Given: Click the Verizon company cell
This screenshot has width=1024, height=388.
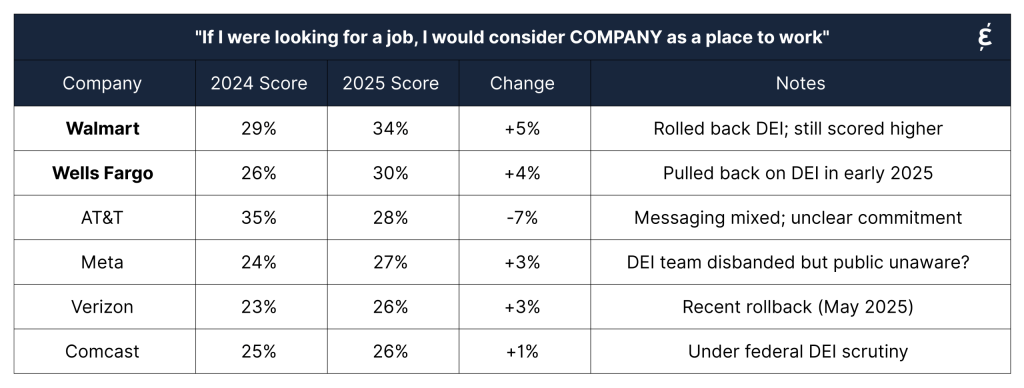Looking at the screenshot, I should coord(103,306).
